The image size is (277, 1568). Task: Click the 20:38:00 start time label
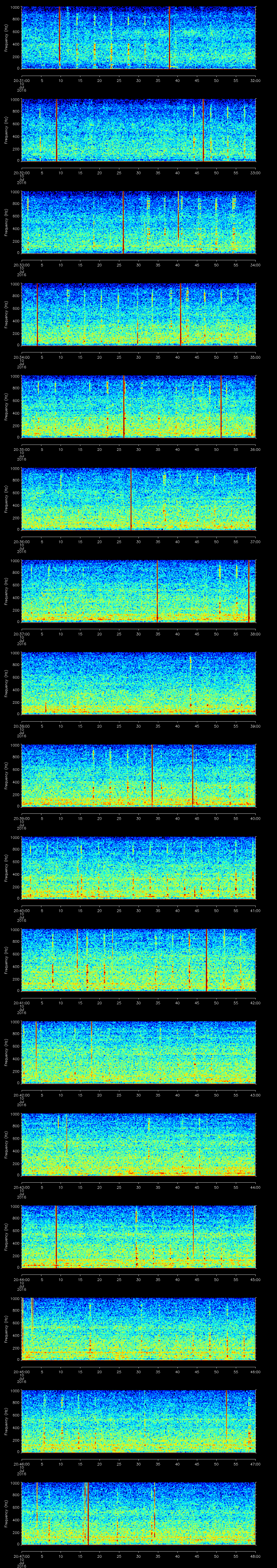(21, 726)
